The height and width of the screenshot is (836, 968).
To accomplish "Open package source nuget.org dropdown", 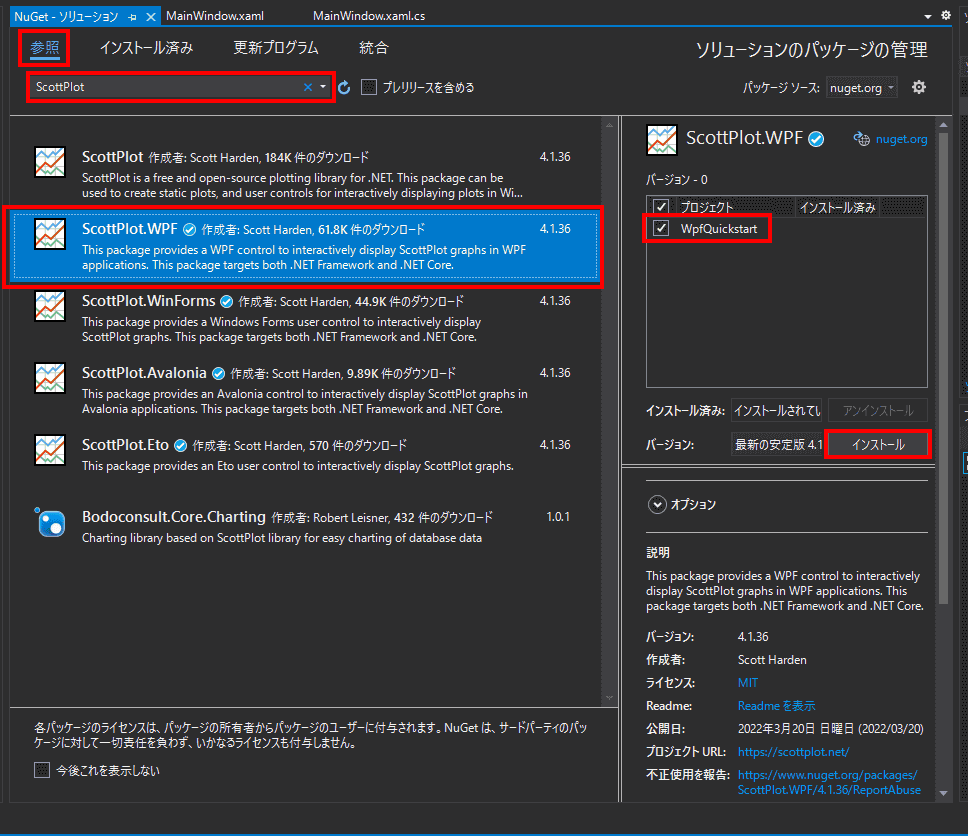I will click(x=862, y=88).
